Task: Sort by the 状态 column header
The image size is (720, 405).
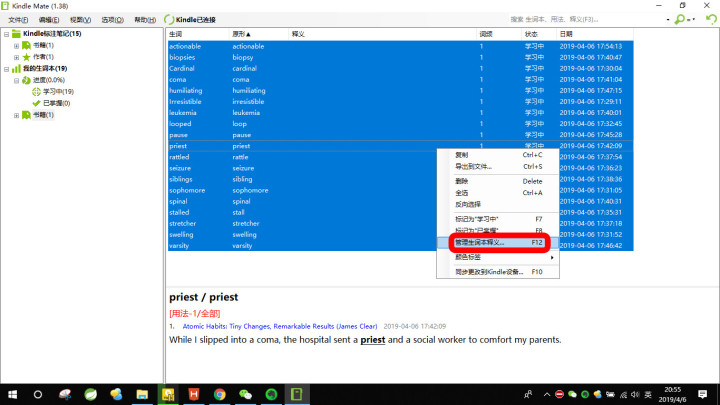Action: 539,34
